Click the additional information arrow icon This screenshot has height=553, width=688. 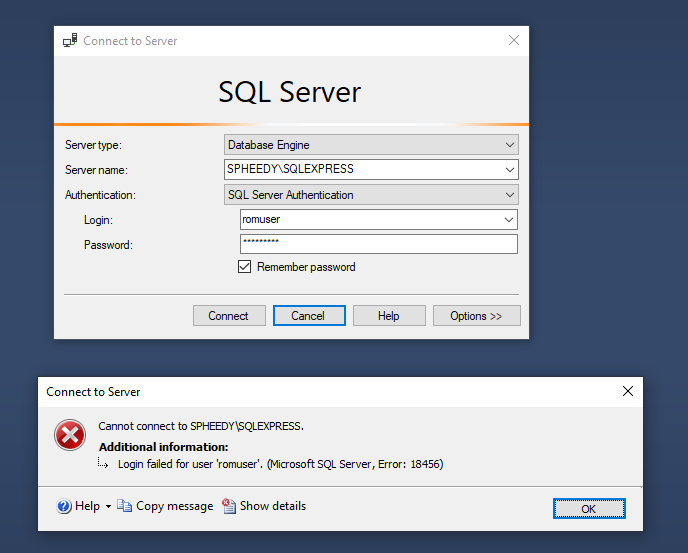pyautogui.click(x=103, y=463)
